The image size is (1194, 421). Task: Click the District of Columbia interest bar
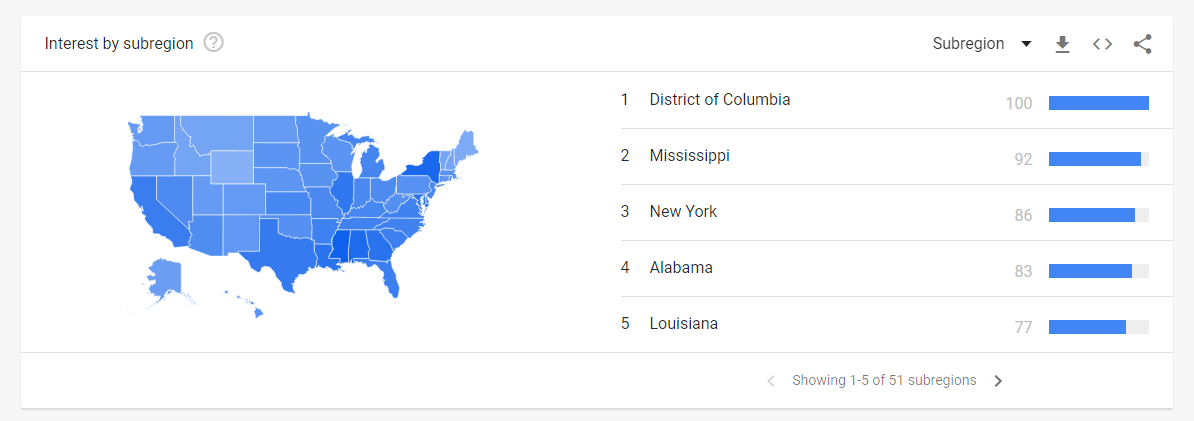pyautogui.click(x=1098, y=103)
